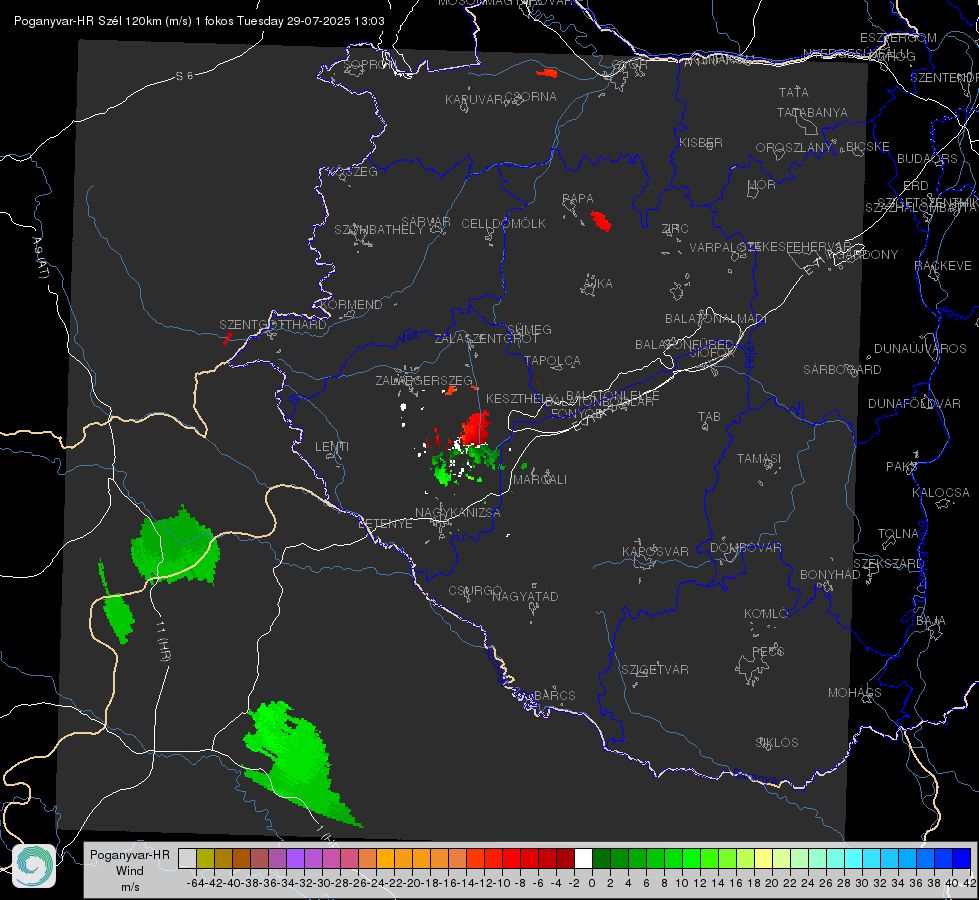The image size is (979, 900).
Task: Click the BONYHAD city label
Action: coord(830,575)
